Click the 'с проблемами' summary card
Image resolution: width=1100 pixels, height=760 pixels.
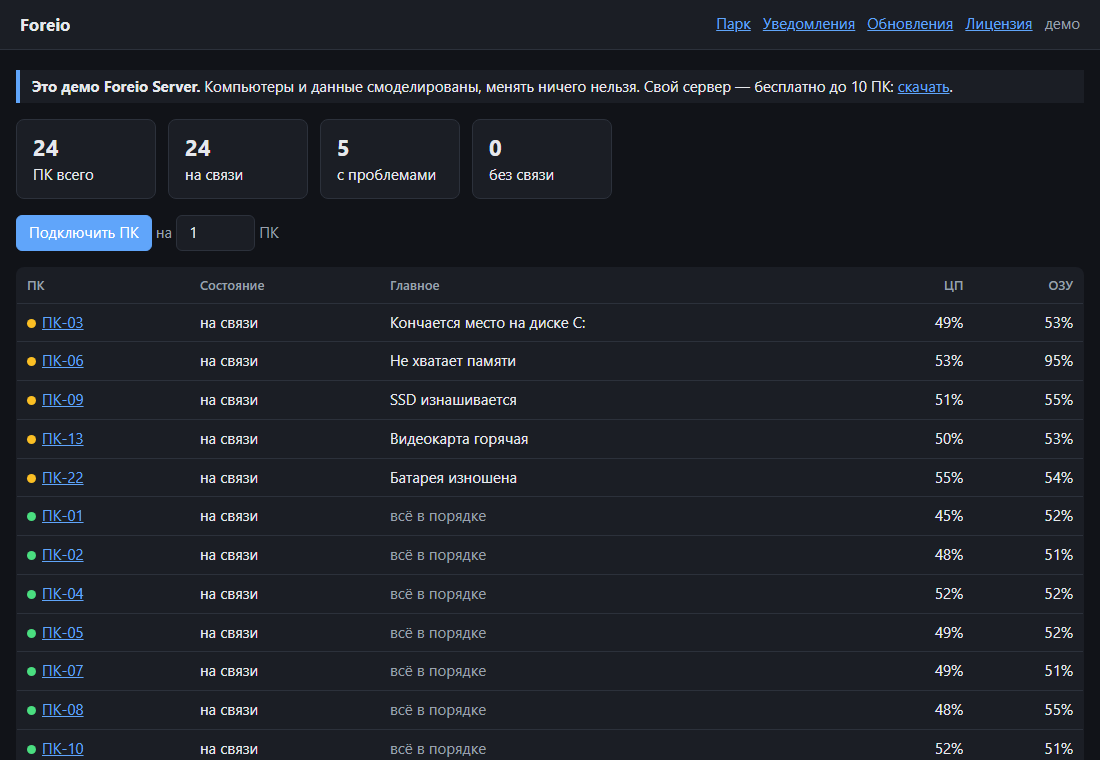click(x=390, y=159)
